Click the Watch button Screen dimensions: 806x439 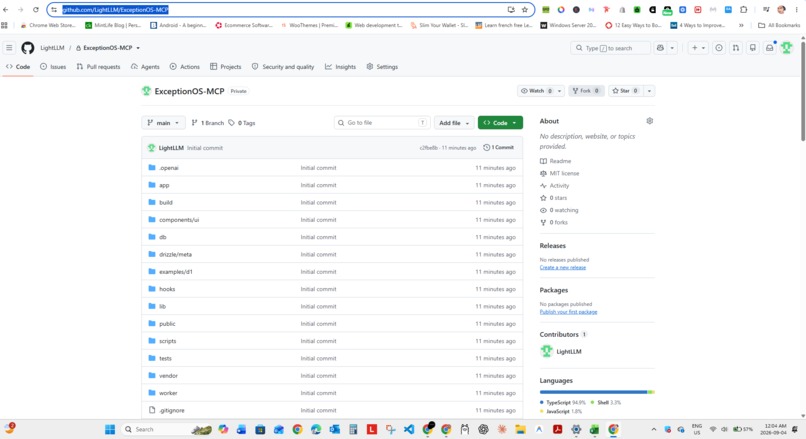pyautogui.click(x=536, y=91)
